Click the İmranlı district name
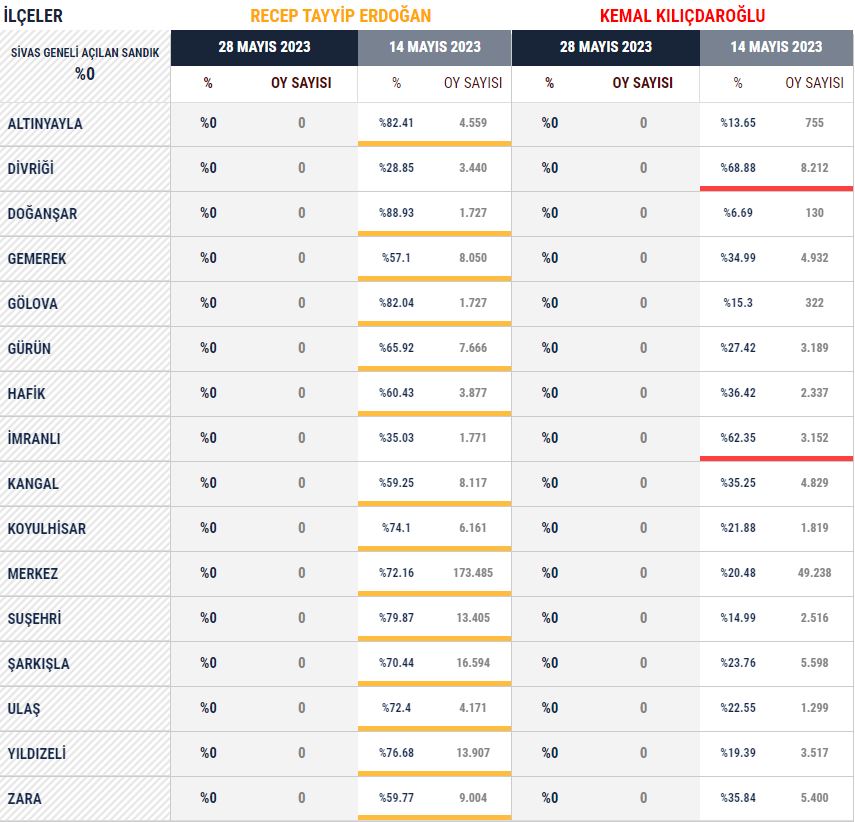 34,439
